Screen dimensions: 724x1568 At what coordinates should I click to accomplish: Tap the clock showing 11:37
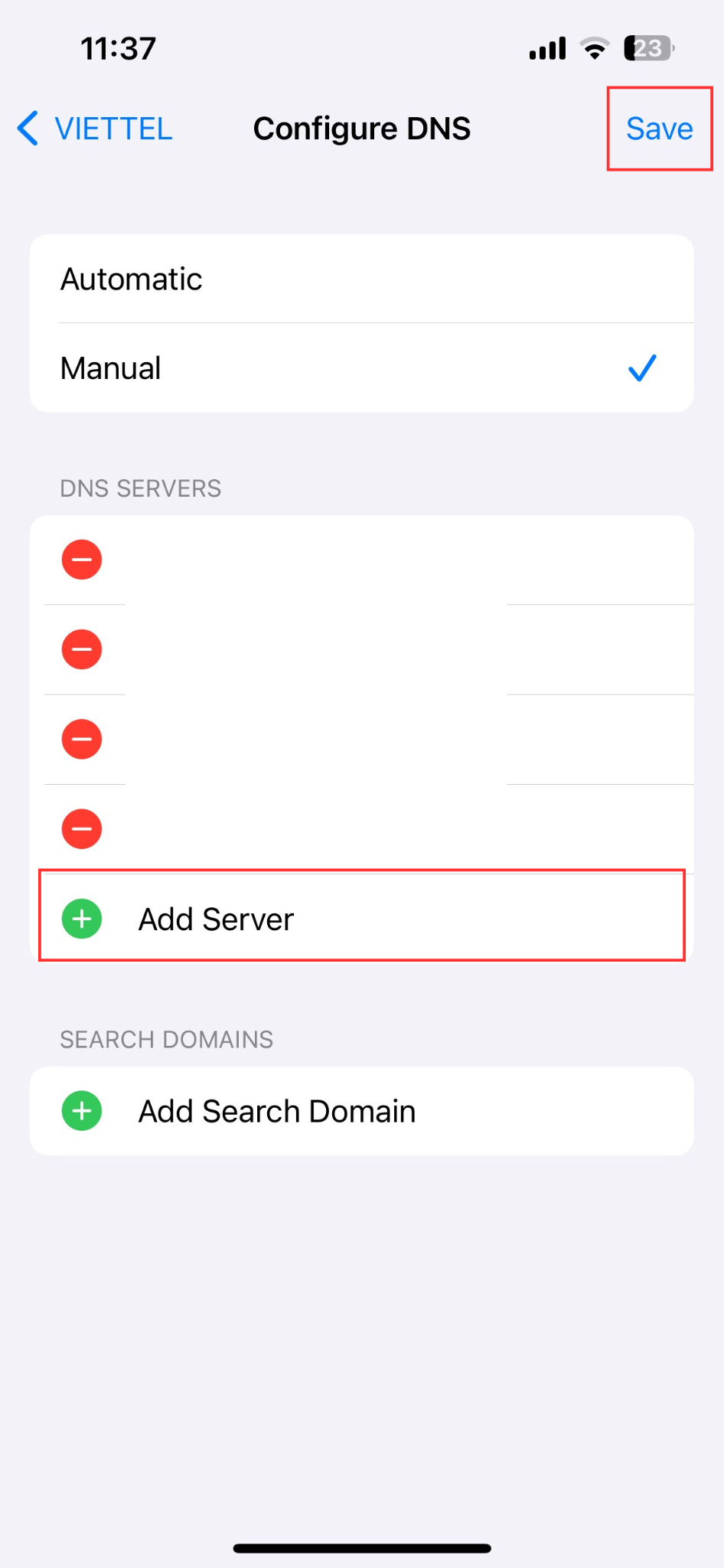[x=119, y=49]
